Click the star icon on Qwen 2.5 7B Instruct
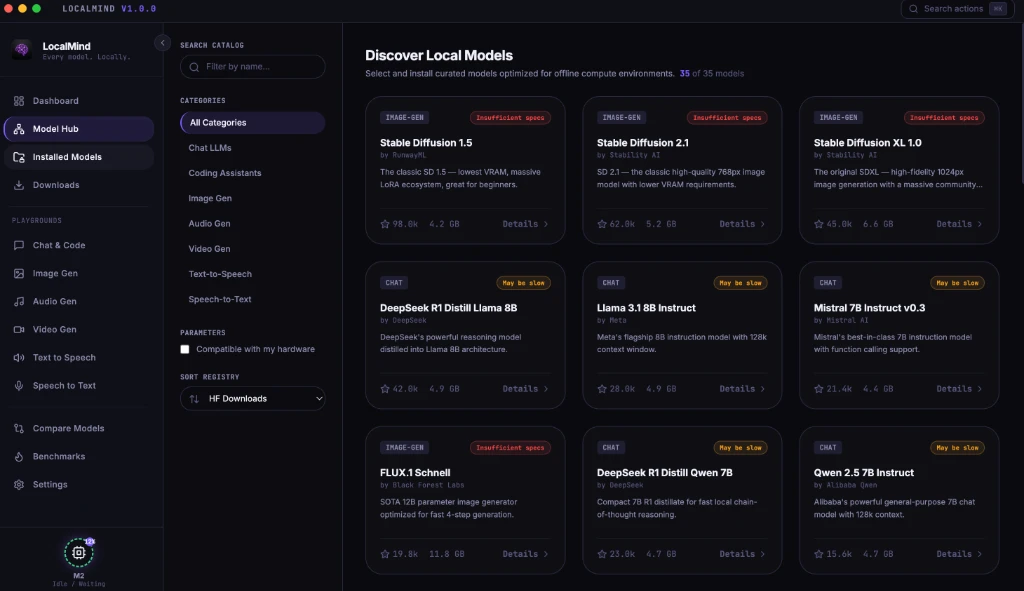 click(x=818, y=554)
